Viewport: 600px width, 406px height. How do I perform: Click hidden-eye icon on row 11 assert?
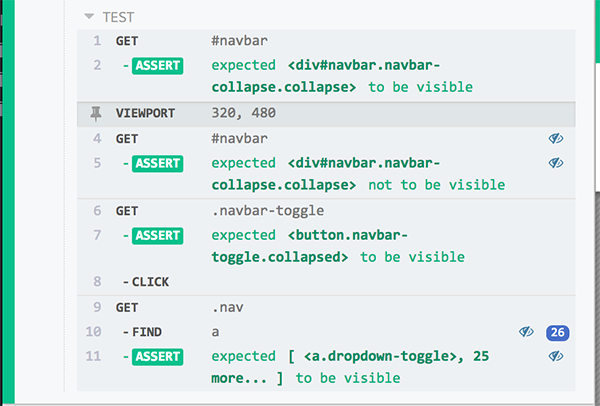pos(555,356)
